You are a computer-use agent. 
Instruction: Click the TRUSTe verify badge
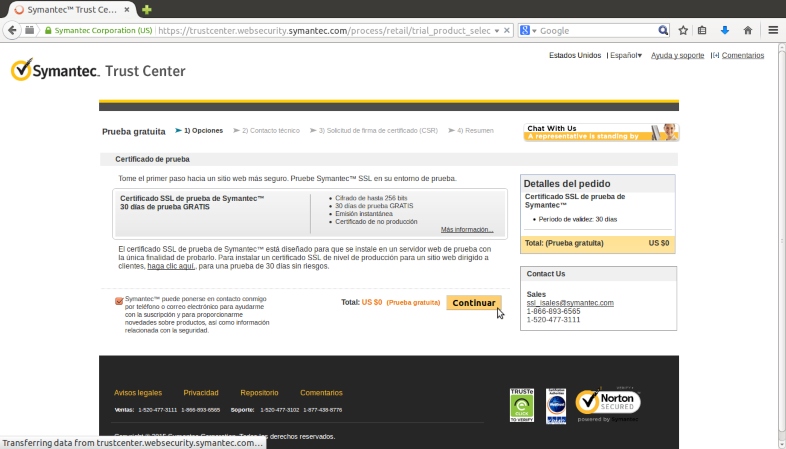pyautogui.click(x=521, y=405)
